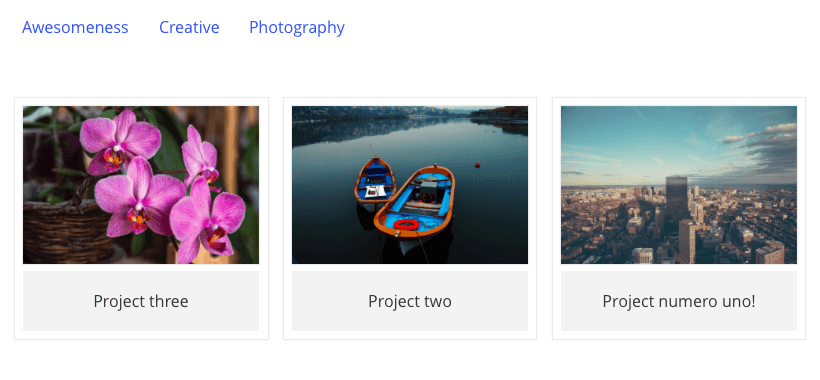View the city skyline project image
The image size is (820, 380).
pos(679,185)
